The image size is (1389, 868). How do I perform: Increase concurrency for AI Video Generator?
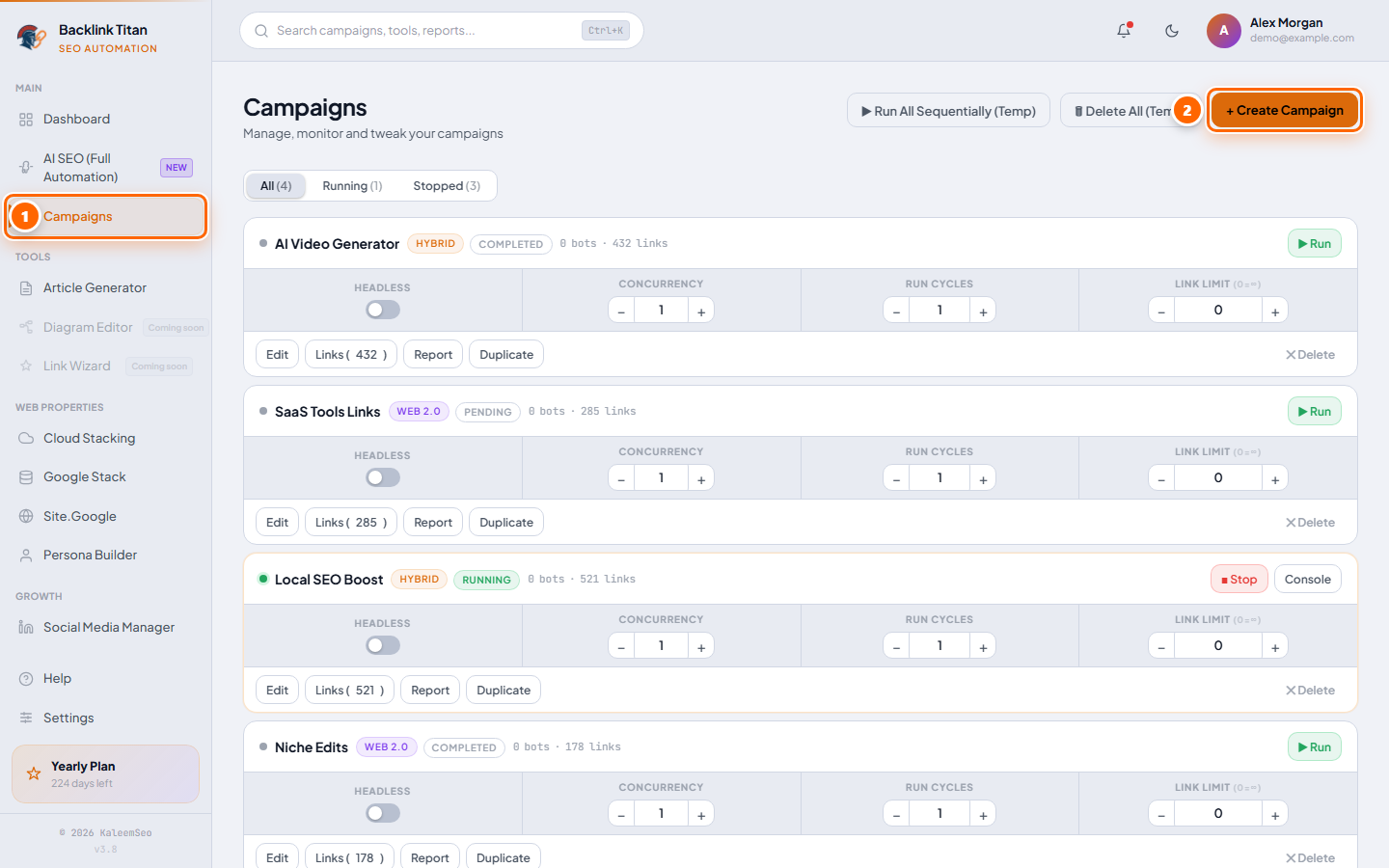click(x=701, y=311)
